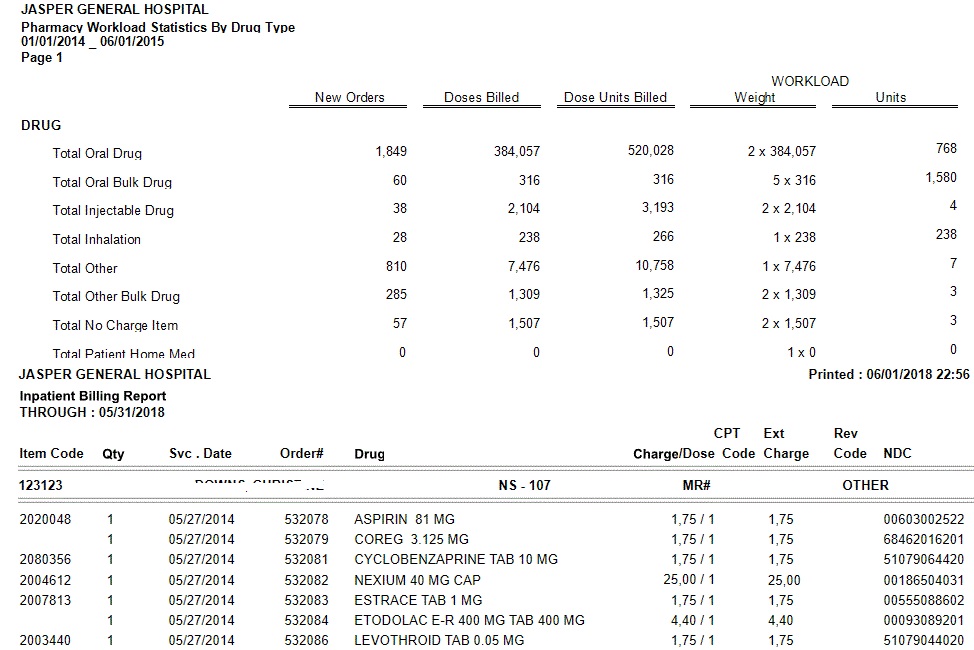Click the DRUG section heading
The width and height of the screenshot is (974, 650).
[41, 126]
